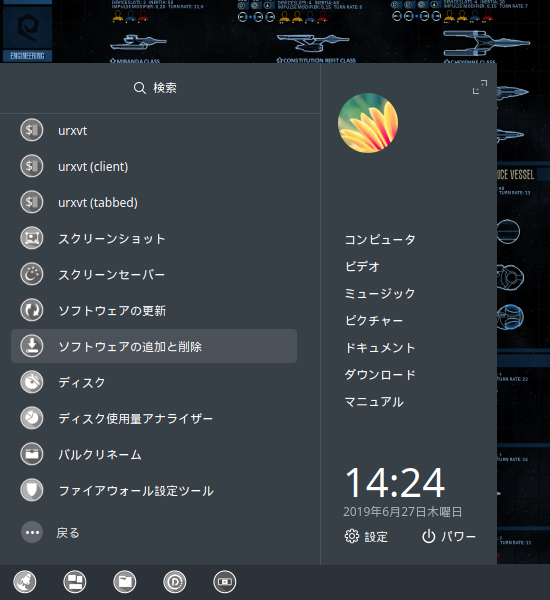550x600 pixels.
Task: Open ディスク使用量アナライザー entry
Action: pos(154,418)
